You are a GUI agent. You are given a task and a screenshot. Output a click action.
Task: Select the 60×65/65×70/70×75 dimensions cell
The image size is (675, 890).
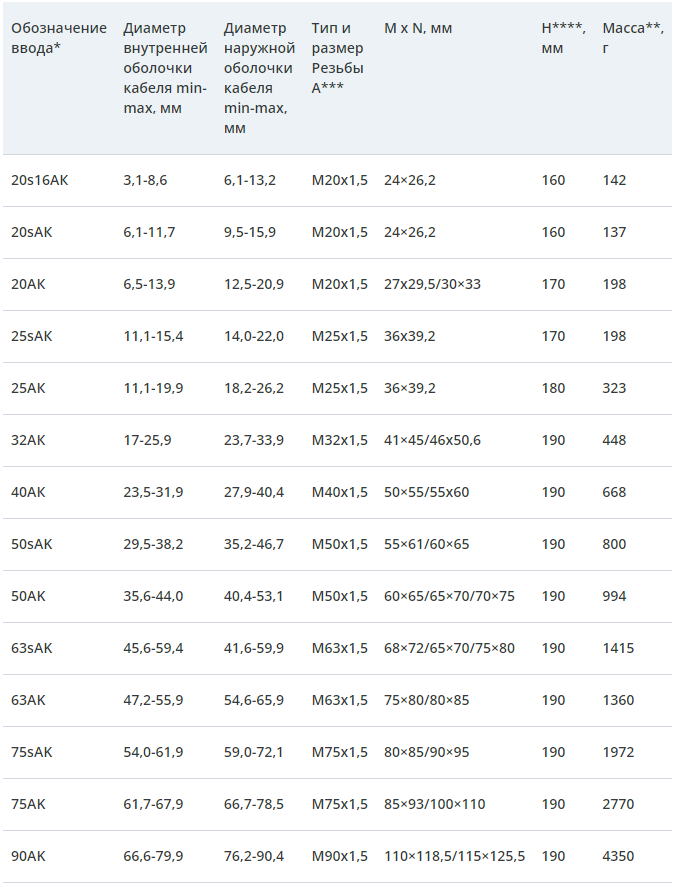449,596
